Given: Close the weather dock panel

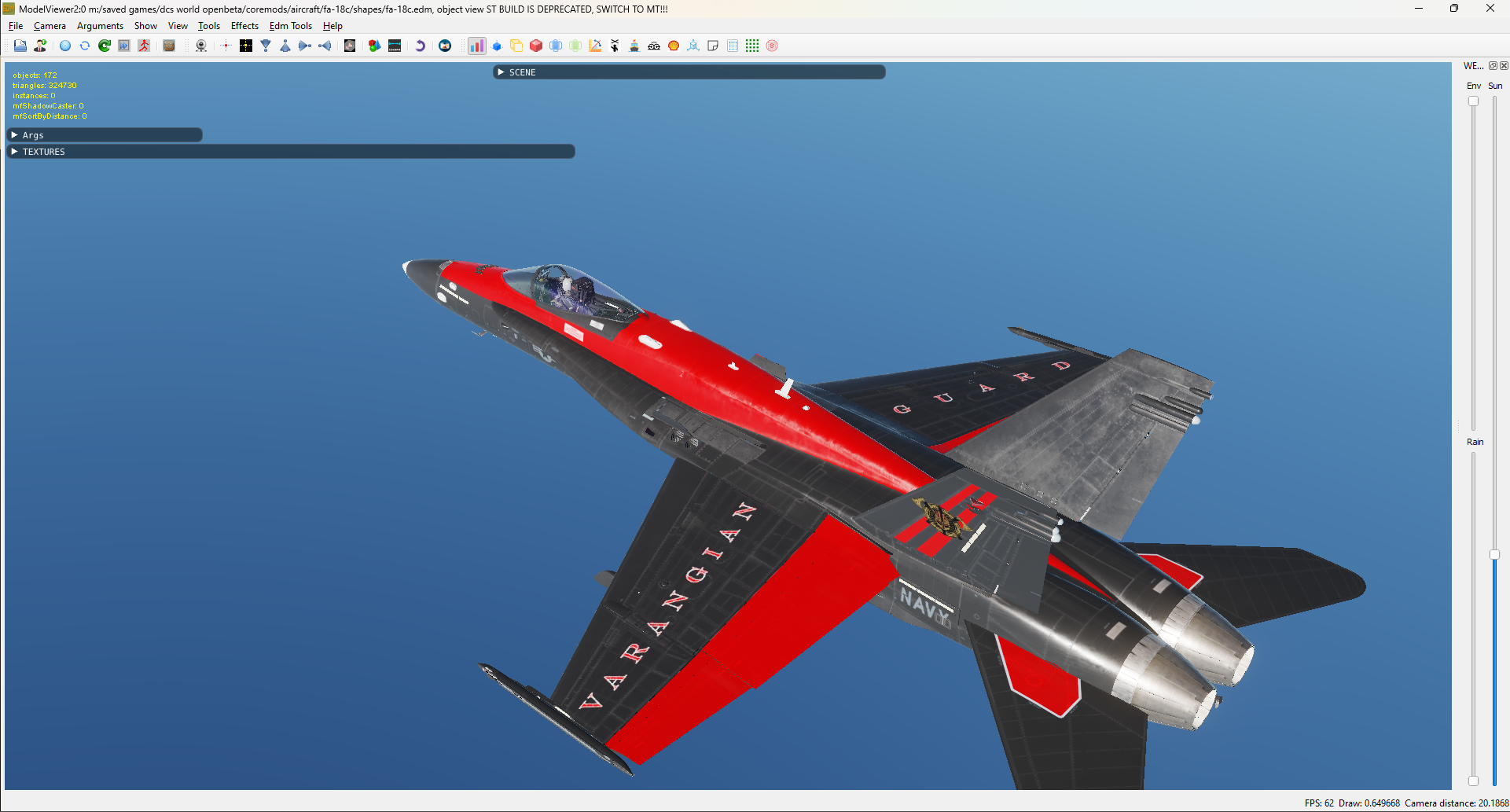Looking at the screenshot, I should [1504, 66].
